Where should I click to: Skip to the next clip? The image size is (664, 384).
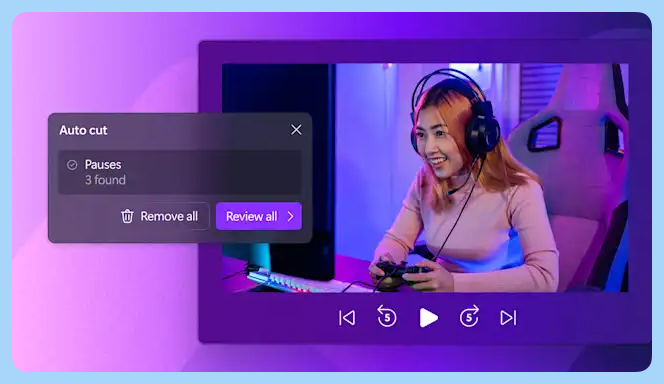[508, 318]
